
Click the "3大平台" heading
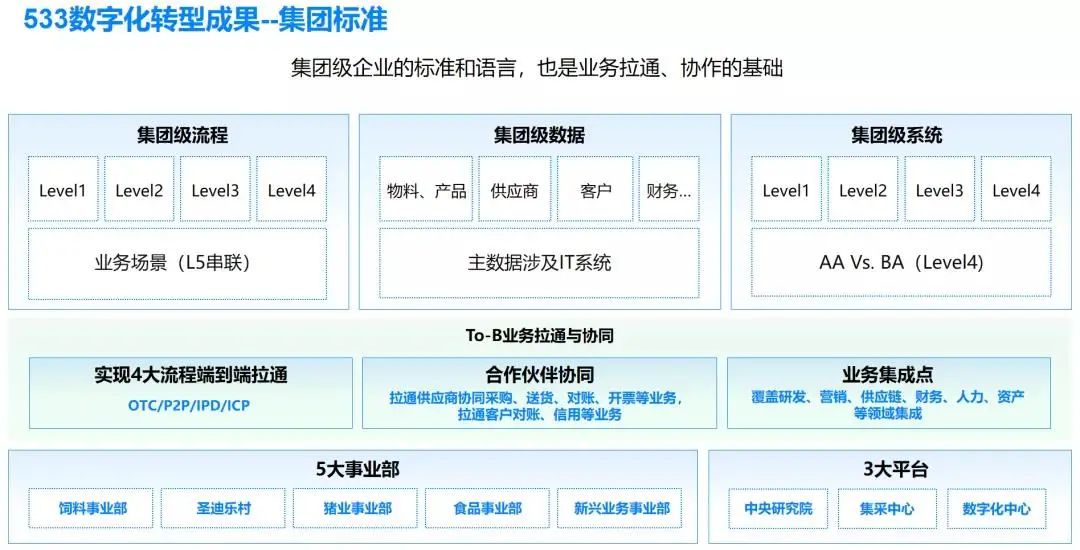click(895, 469)
